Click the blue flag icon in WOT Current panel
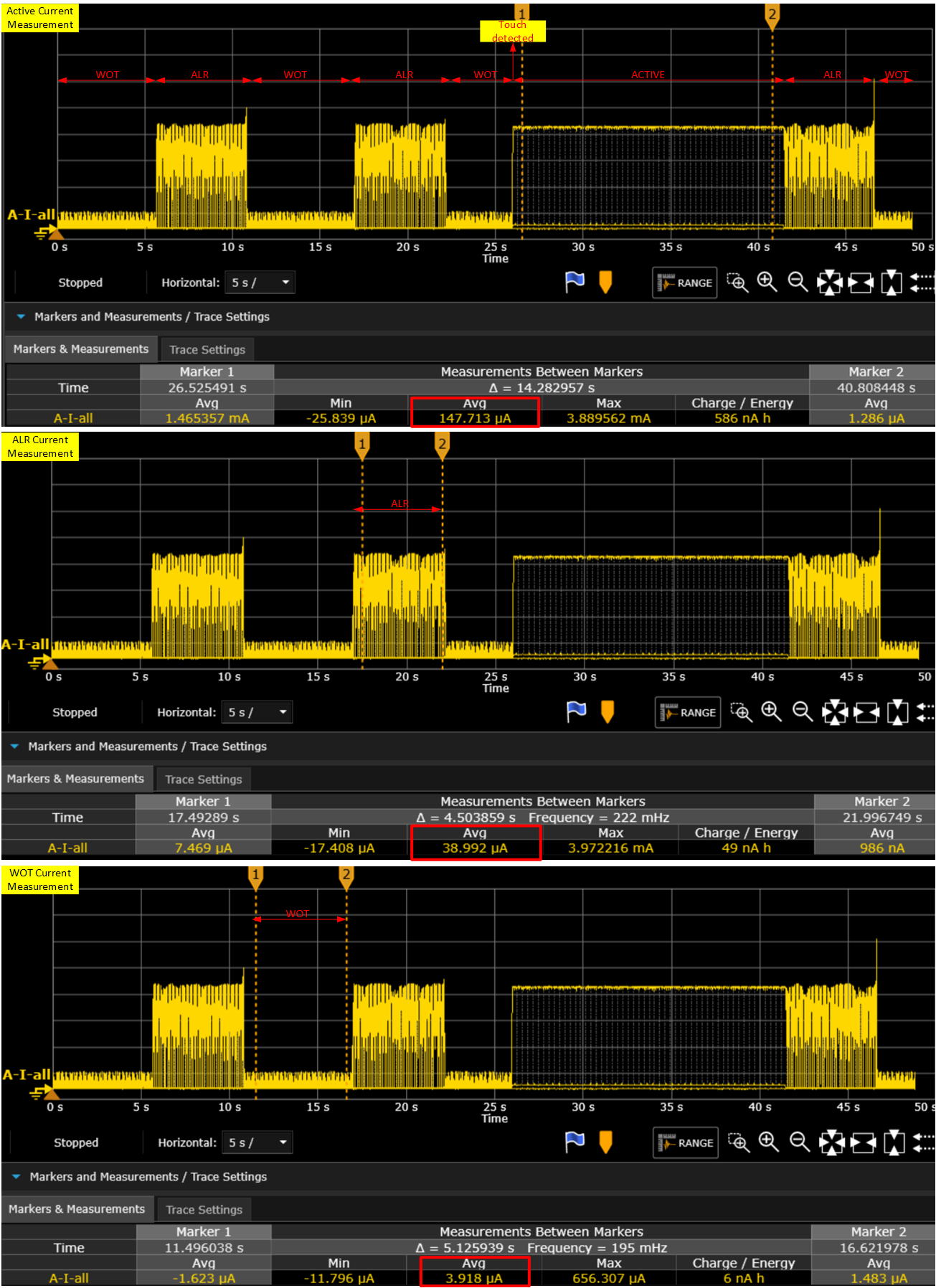 click(575, 1142)
